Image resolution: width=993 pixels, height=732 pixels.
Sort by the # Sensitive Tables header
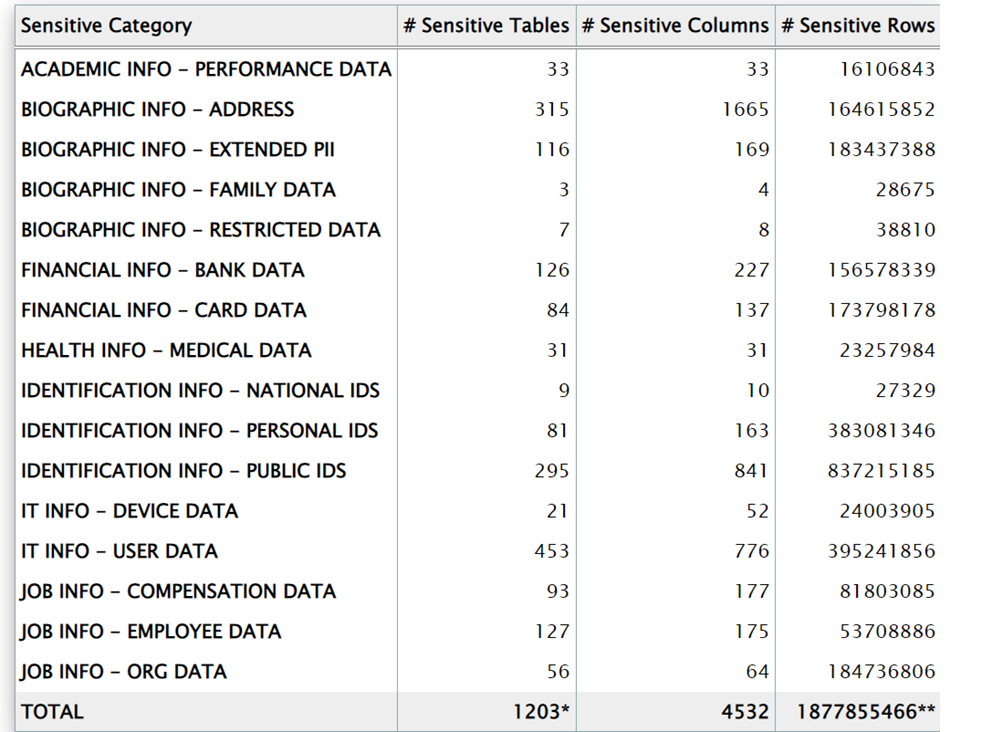pos(486,26)
